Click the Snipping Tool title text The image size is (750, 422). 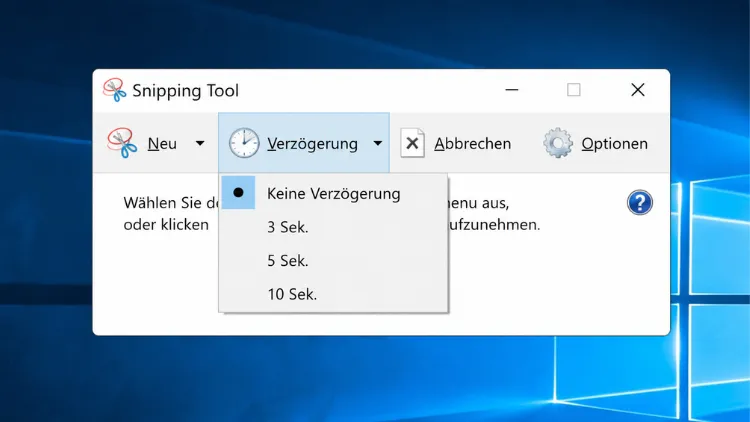(186, 90)
